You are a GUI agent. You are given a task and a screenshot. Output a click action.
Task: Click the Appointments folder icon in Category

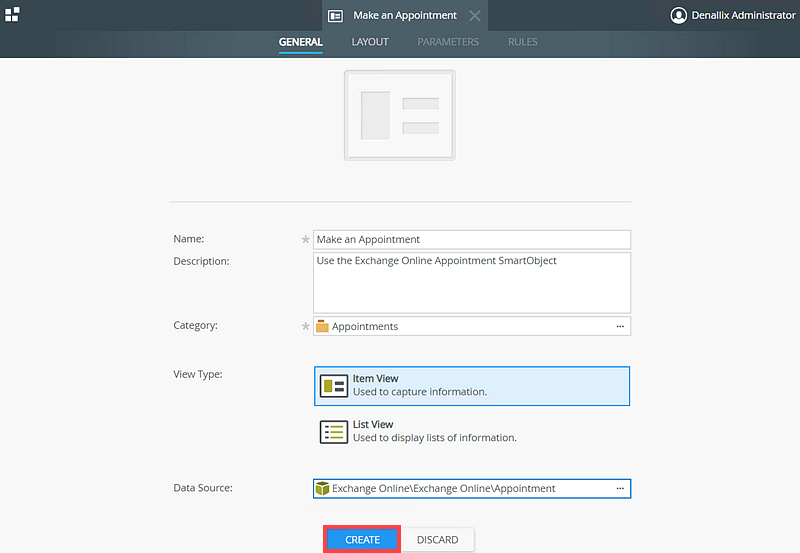click(x=322, y=326)
